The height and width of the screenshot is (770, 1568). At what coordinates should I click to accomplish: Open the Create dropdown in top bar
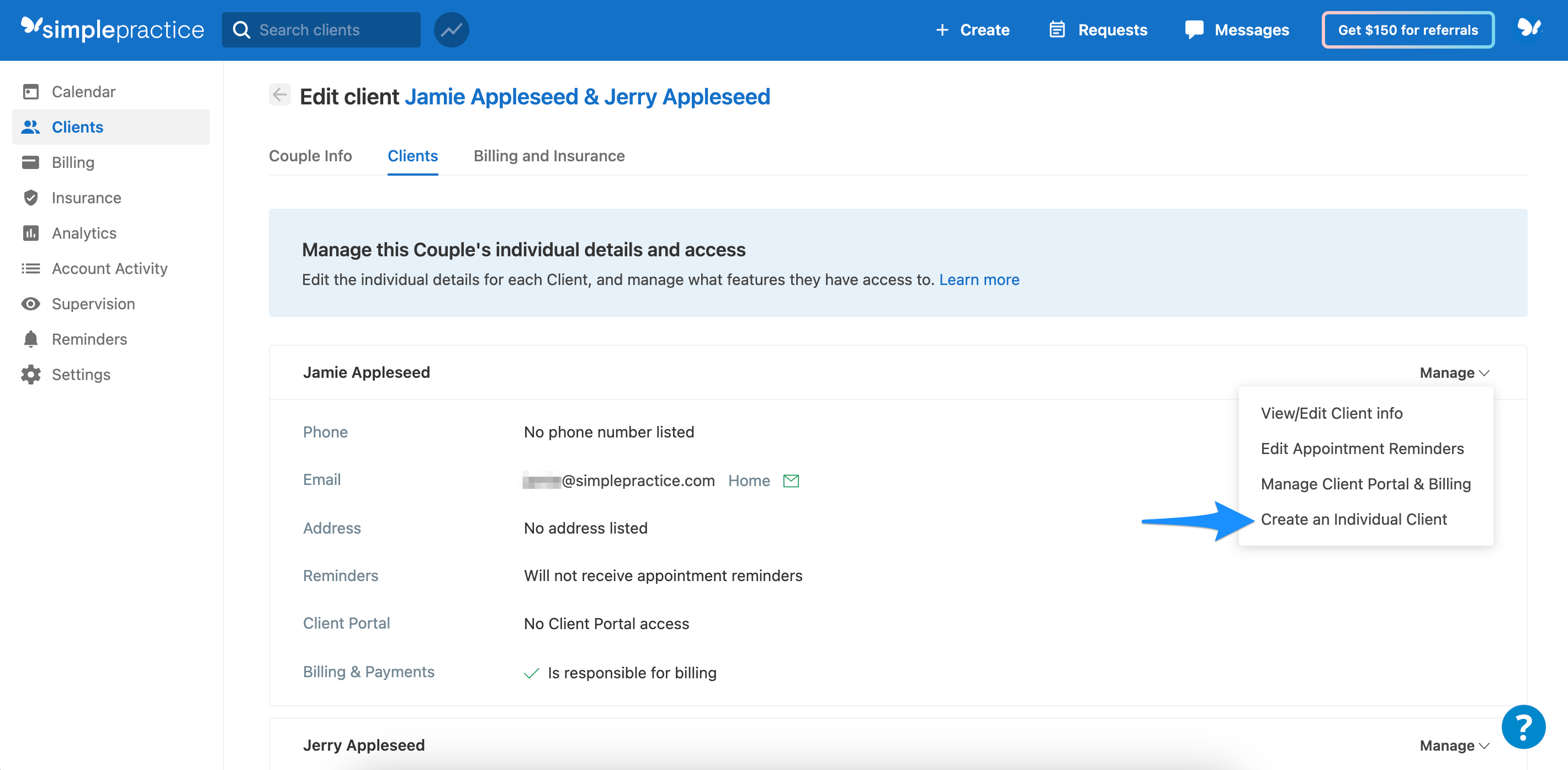[x=972, y=29]
